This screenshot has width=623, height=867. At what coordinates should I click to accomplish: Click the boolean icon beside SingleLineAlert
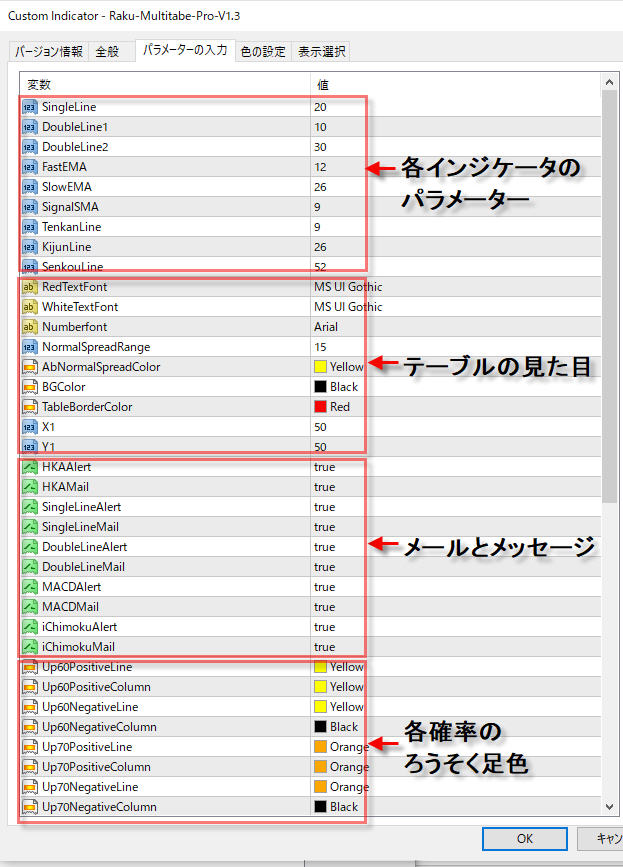click(x=29, y=507)
